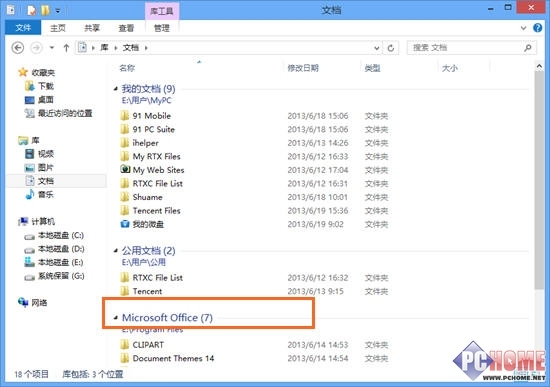The width and height of the screenshot is (550, 387).
Task: Switch to the 主页 ribbon tab
Action: tap(58, 28)
